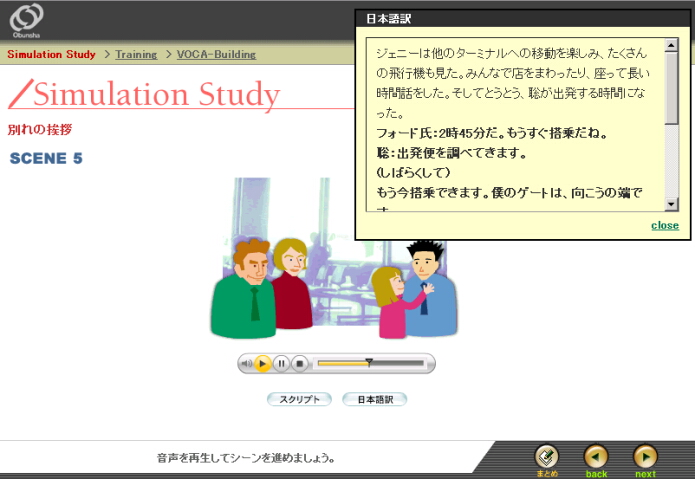Open the Training breadcrumb link
Image resolution: width=695 pixels, height=479 pixels.
click(x=136, y=54)
